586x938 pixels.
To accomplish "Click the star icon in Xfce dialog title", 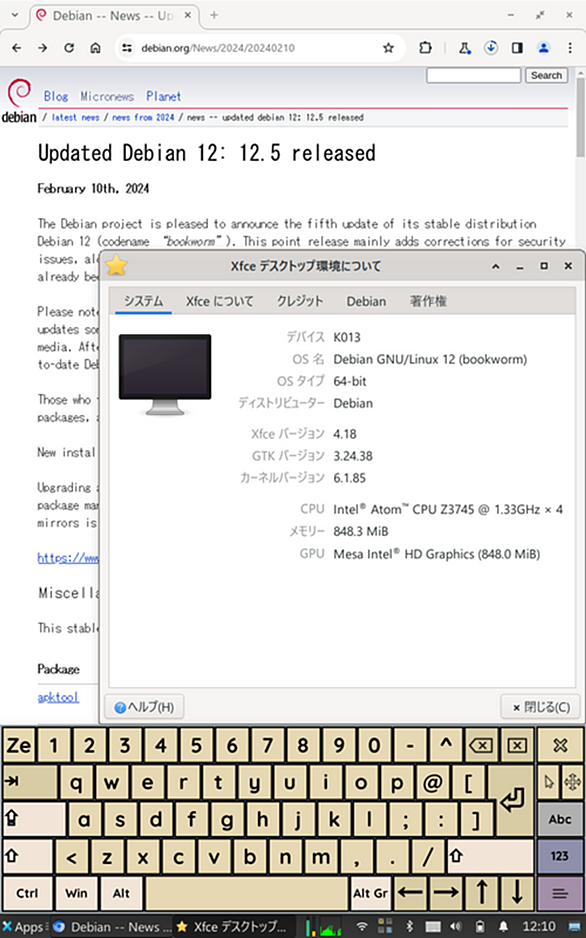I will pyautogui.click(x=117, y=266).
